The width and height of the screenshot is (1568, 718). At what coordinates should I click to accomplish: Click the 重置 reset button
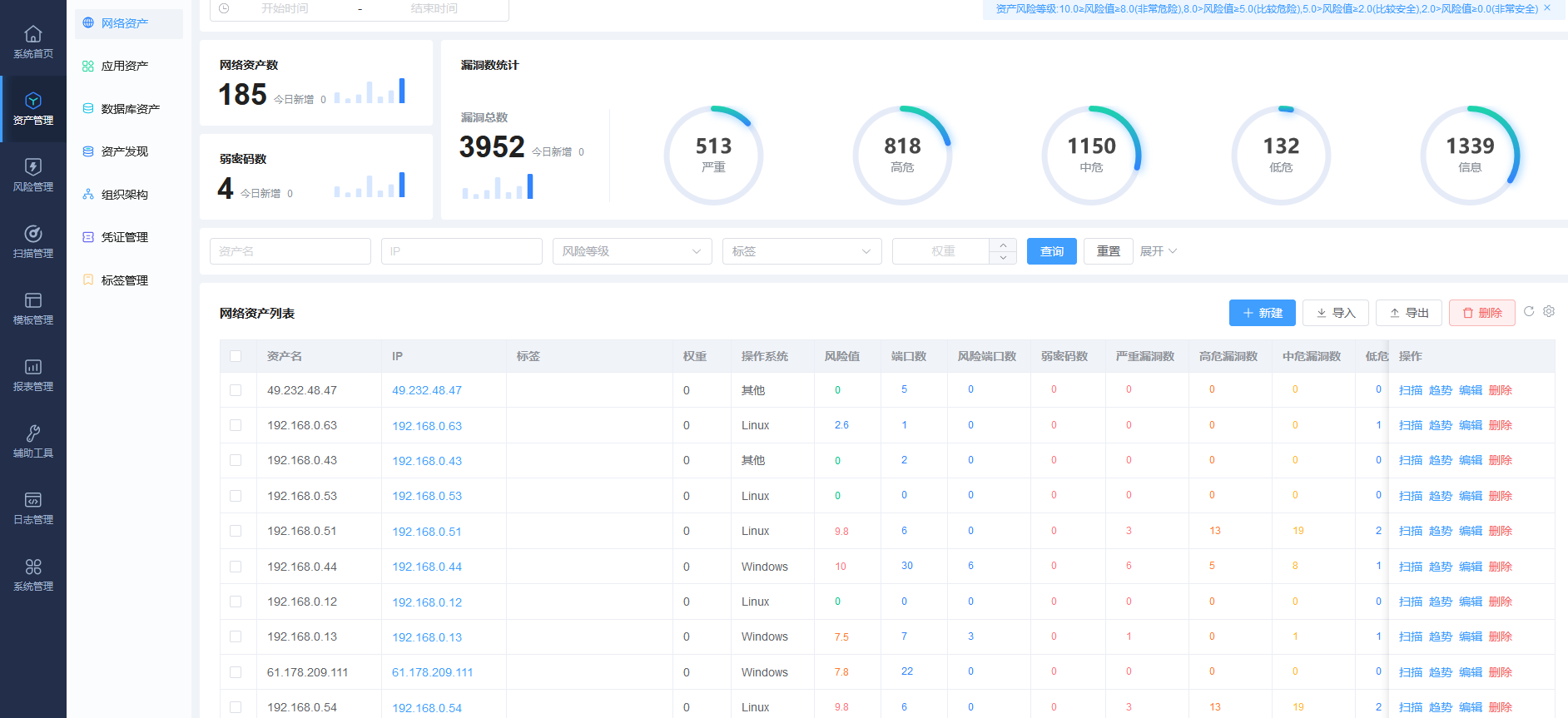pos(1109,251)
